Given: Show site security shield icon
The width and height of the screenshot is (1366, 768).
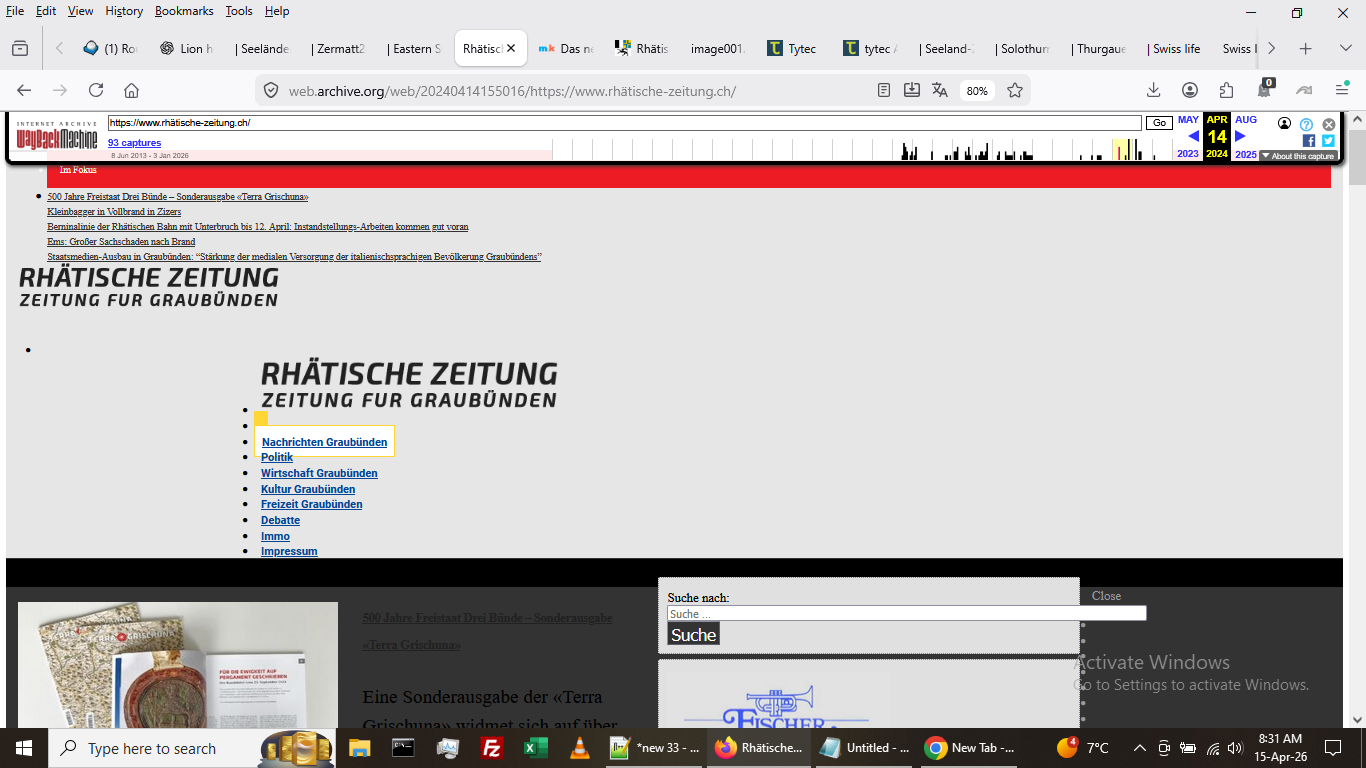Looking at the screenshot, I should [270, 90].
